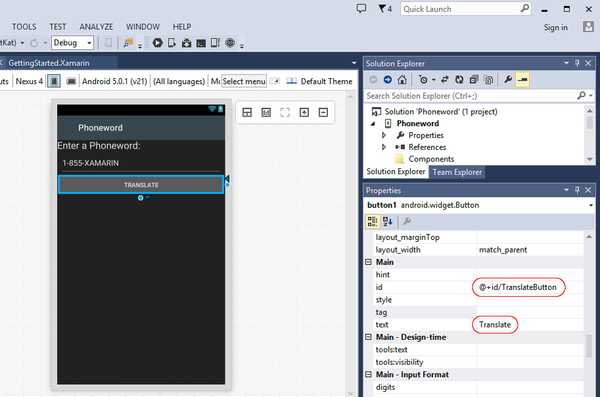This screenshot has width=600, height=397.
Task: Open the HELP menu
Action: click(x=182, y=27)
